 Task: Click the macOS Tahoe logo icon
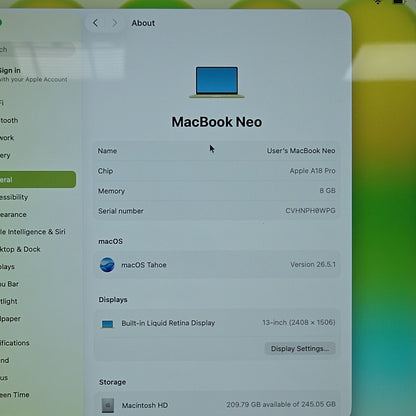pos(107,265)
